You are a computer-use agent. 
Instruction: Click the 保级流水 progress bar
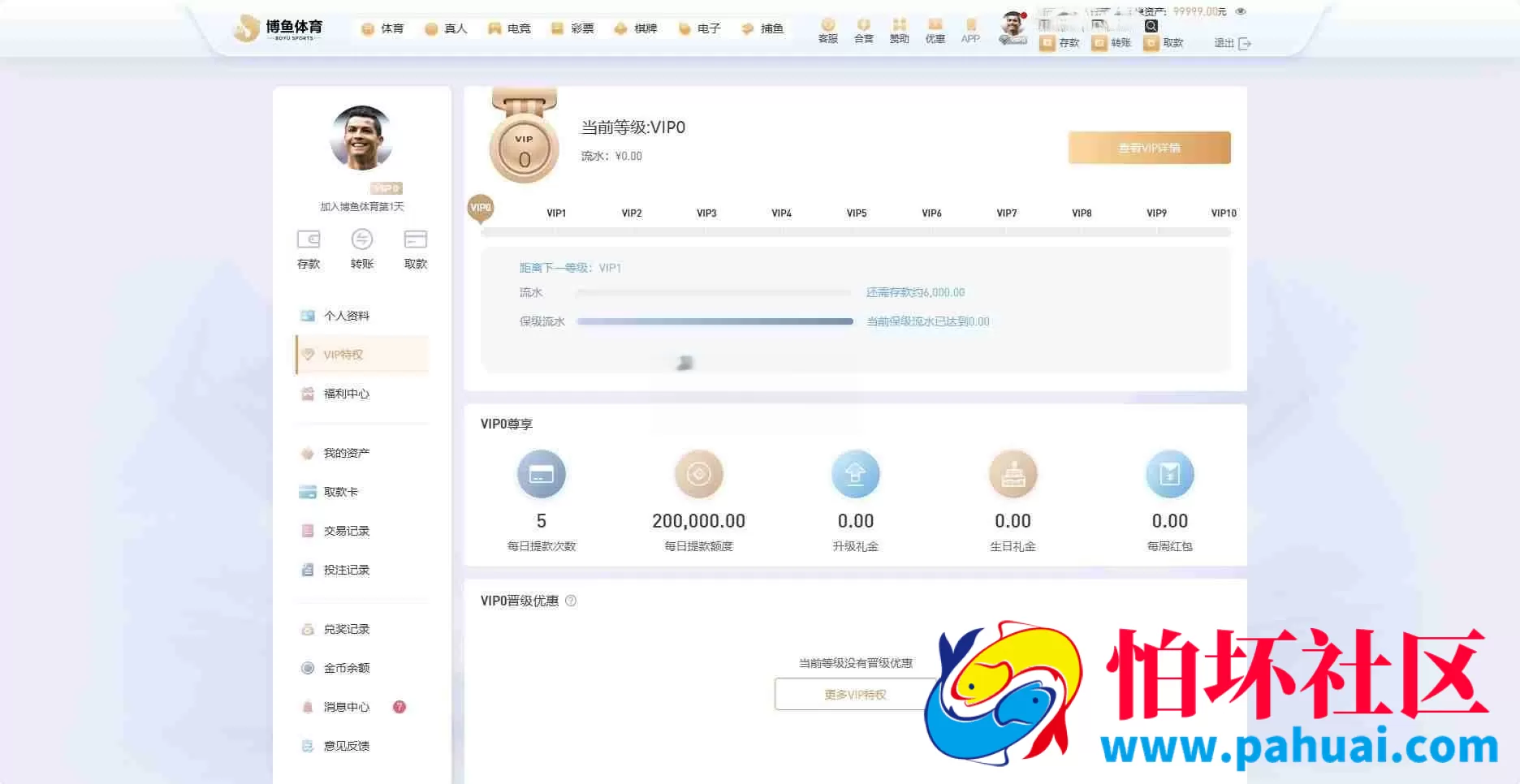click(715, 321)
